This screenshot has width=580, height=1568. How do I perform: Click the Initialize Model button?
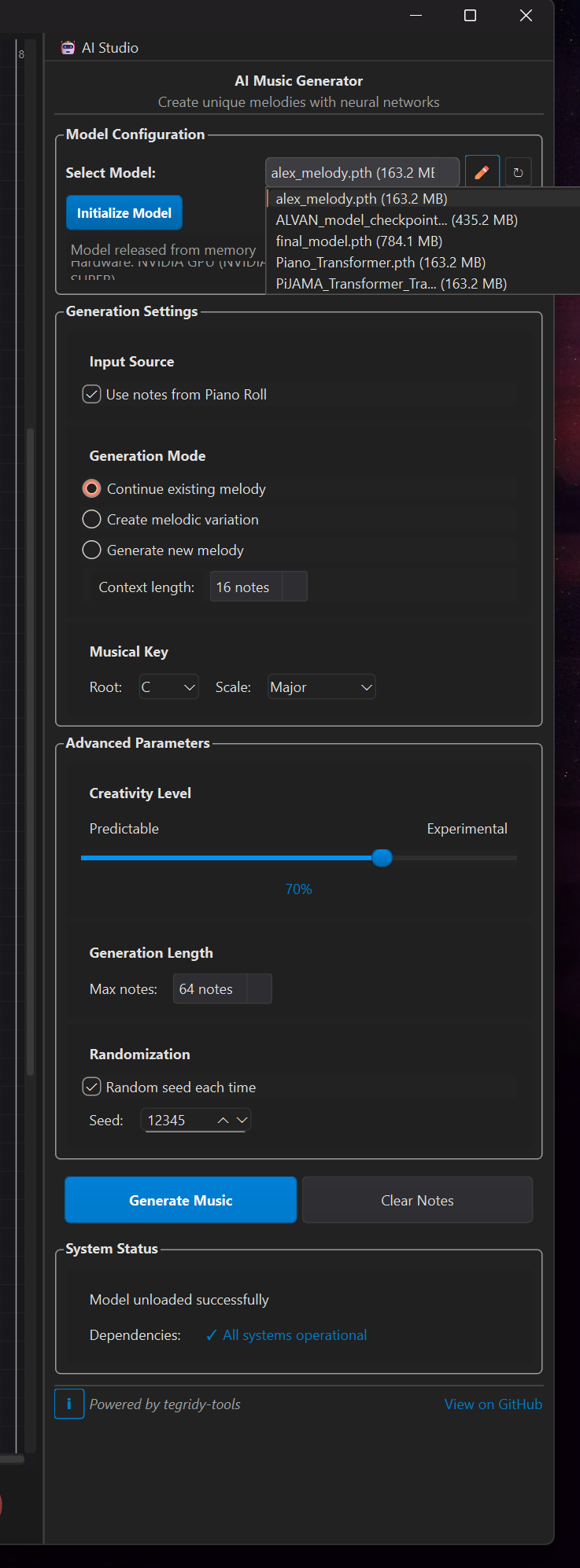tap(124, 213)
